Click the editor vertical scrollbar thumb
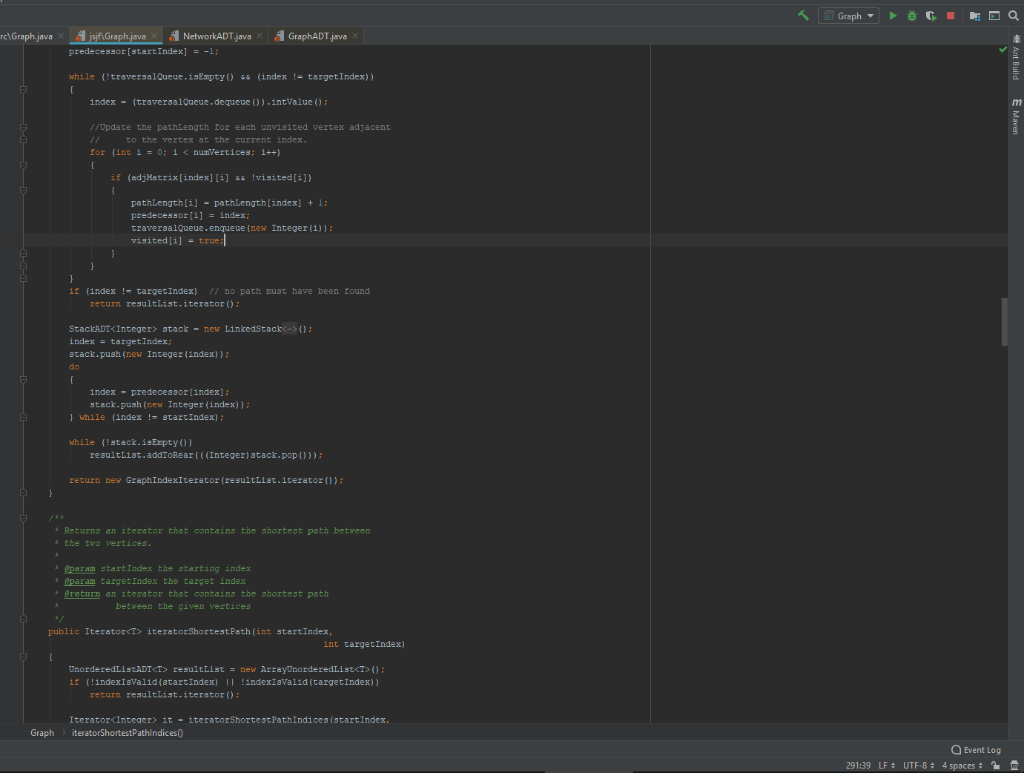 tap(1004, 322)
